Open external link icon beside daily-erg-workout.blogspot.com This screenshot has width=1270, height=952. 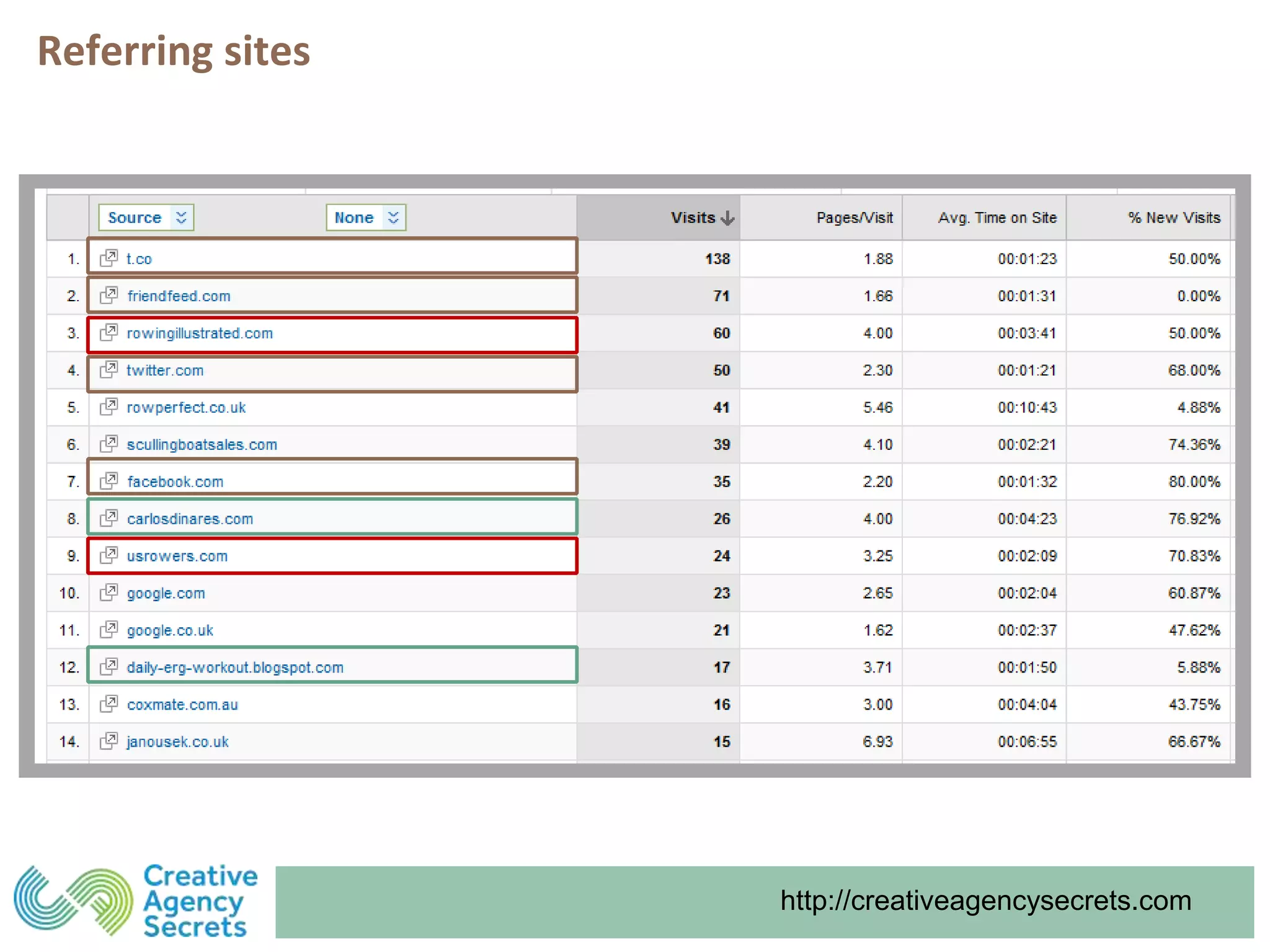[x=109, y=667]
